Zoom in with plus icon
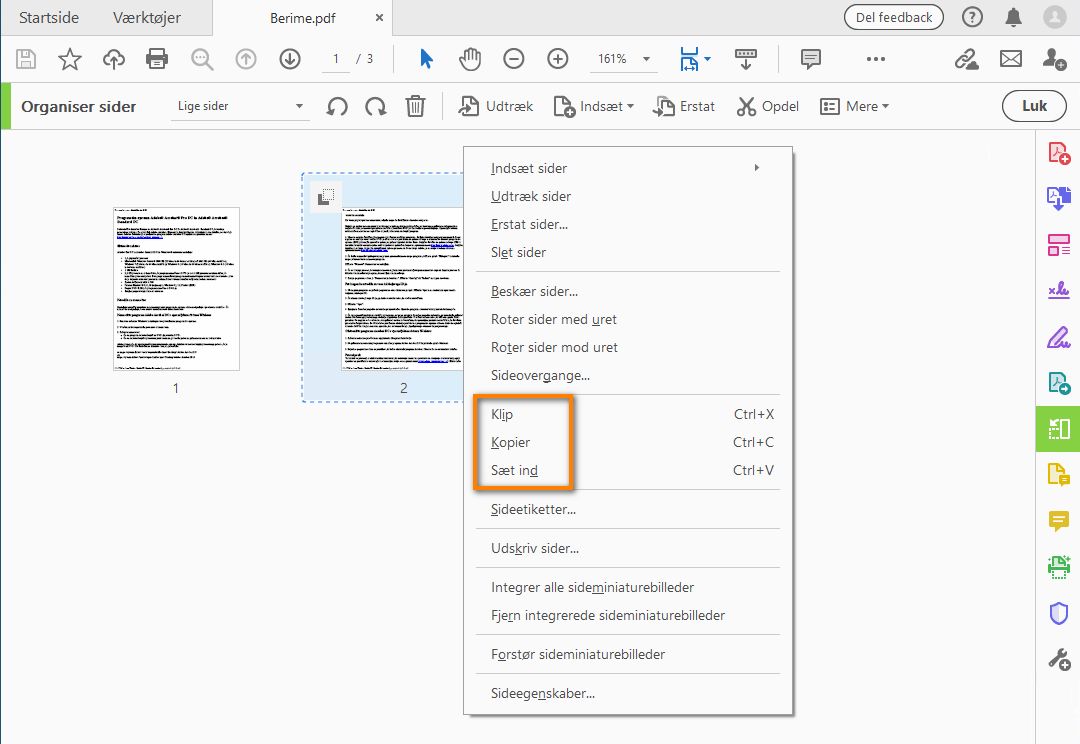Image resolution: width=1080 pixels, height=744 pixels. click(558, 59)
